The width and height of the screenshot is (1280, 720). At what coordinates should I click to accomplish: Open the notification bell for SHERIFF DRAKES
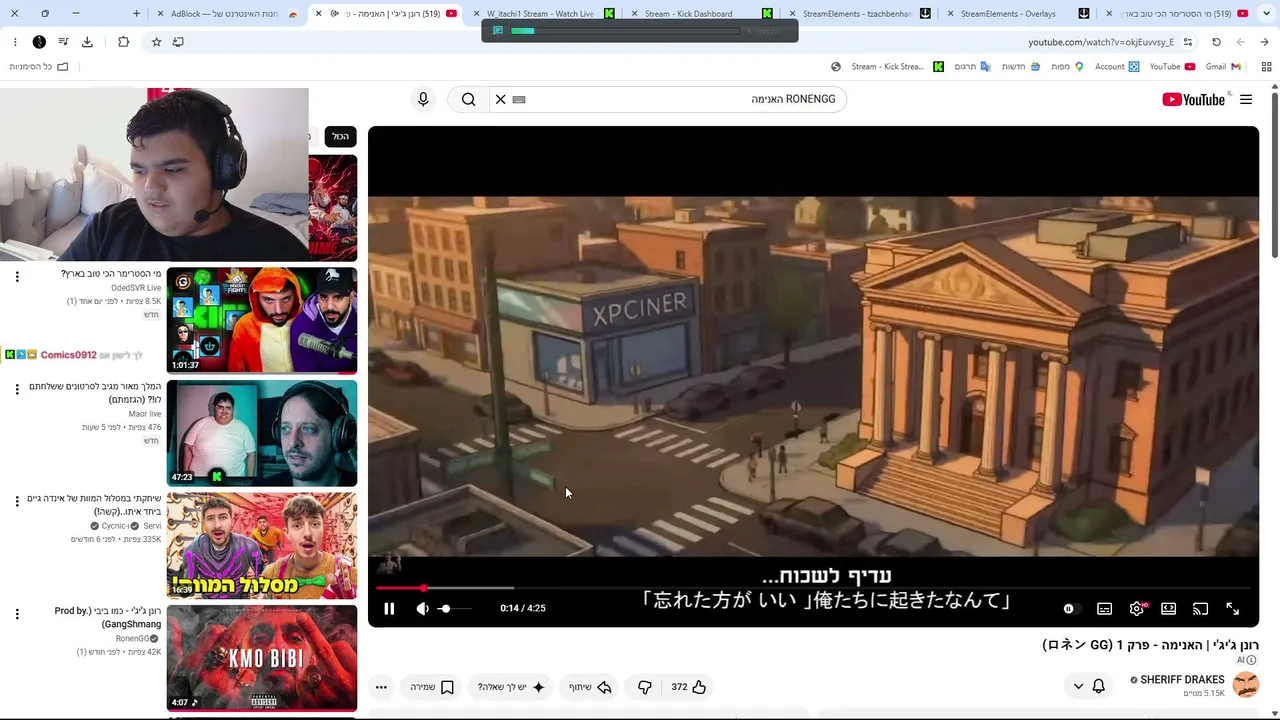[x=1098, y=686]
